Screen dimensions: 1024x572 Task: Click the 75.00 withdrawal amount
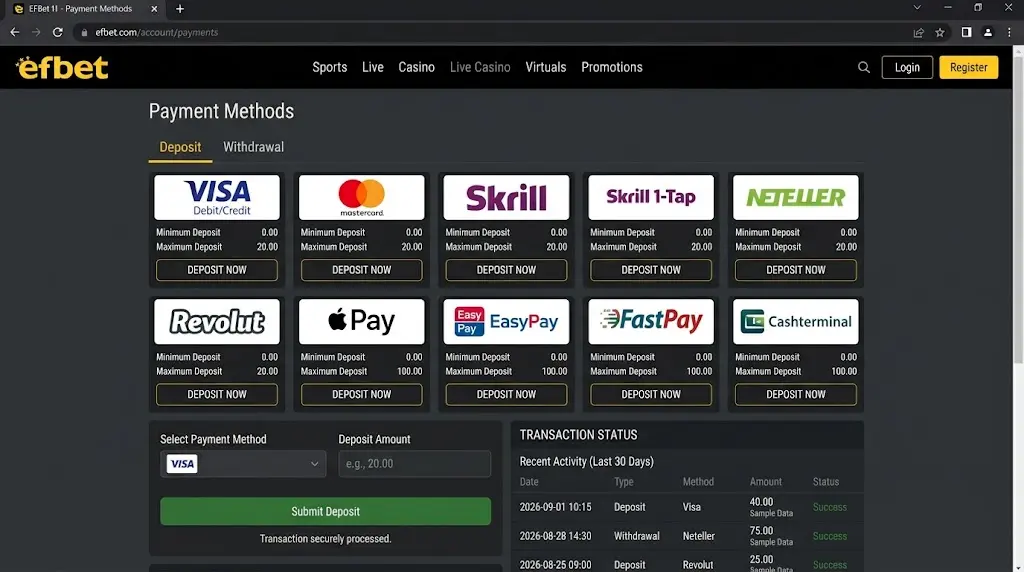[x=761, y=531]
